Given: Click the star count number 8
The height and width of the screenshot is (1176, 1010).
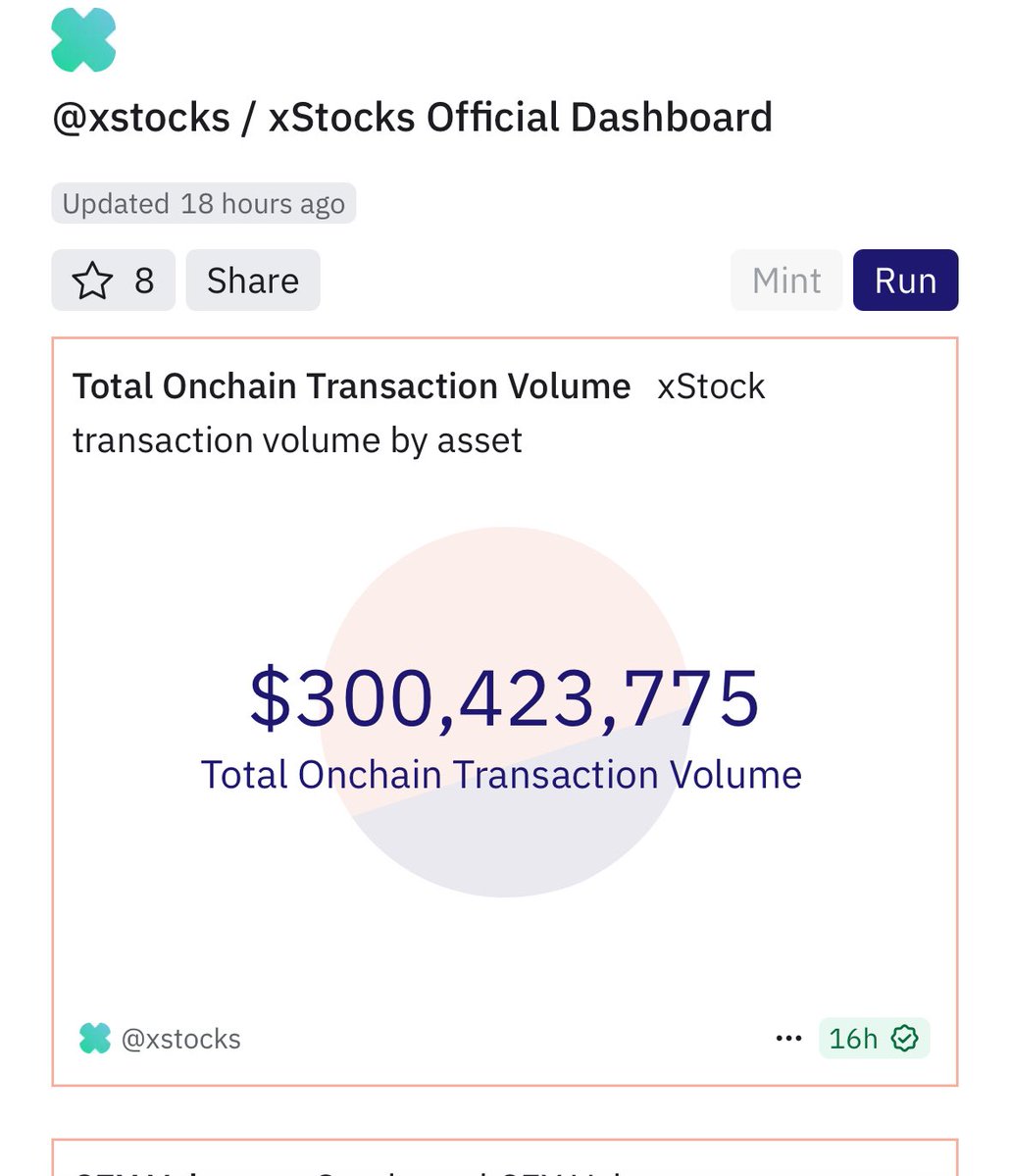Looking at the screenshot, I should coord(144,281).
